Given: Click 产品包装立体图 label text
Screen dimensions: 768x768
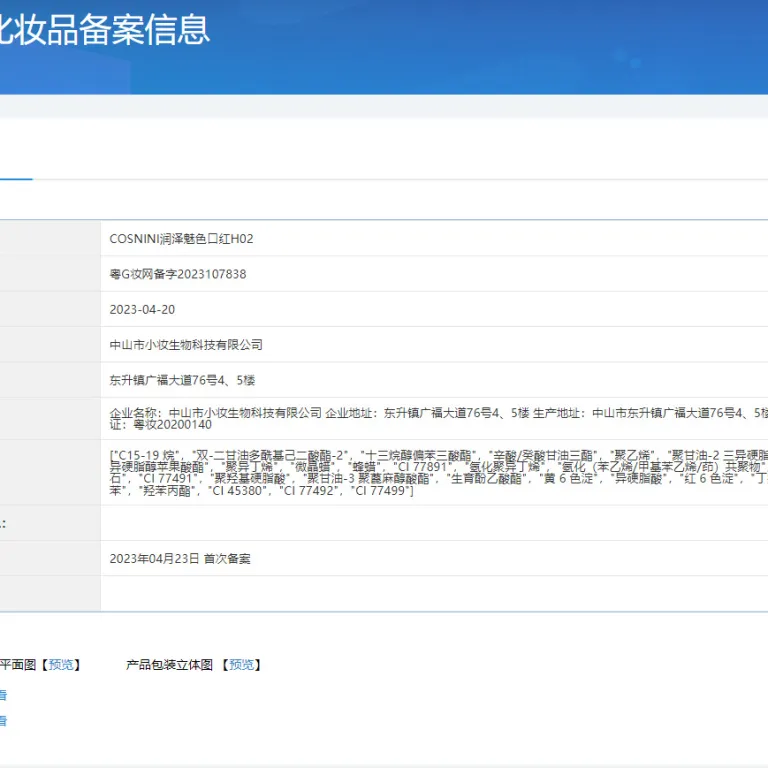Looking at the screenshot, I should click(x=169, y=665).
